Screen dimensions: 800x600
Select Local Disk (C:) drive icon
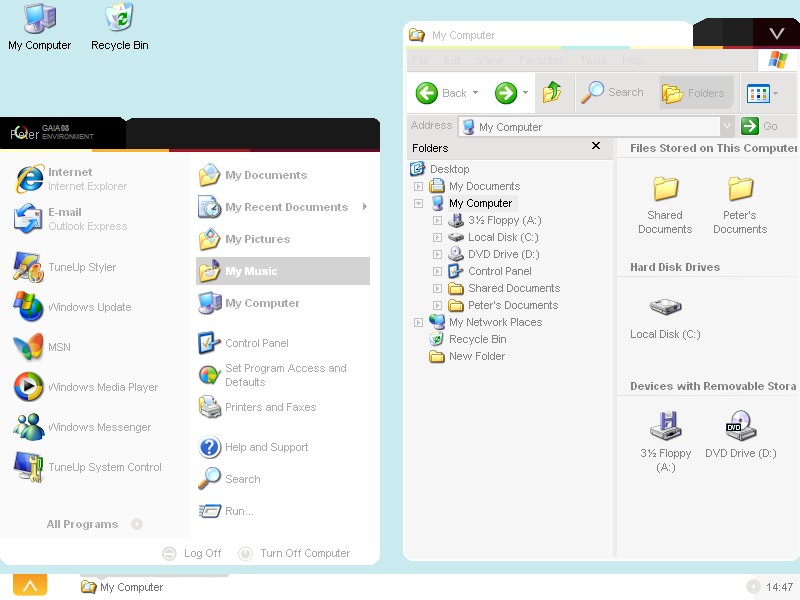coord(665,318)
